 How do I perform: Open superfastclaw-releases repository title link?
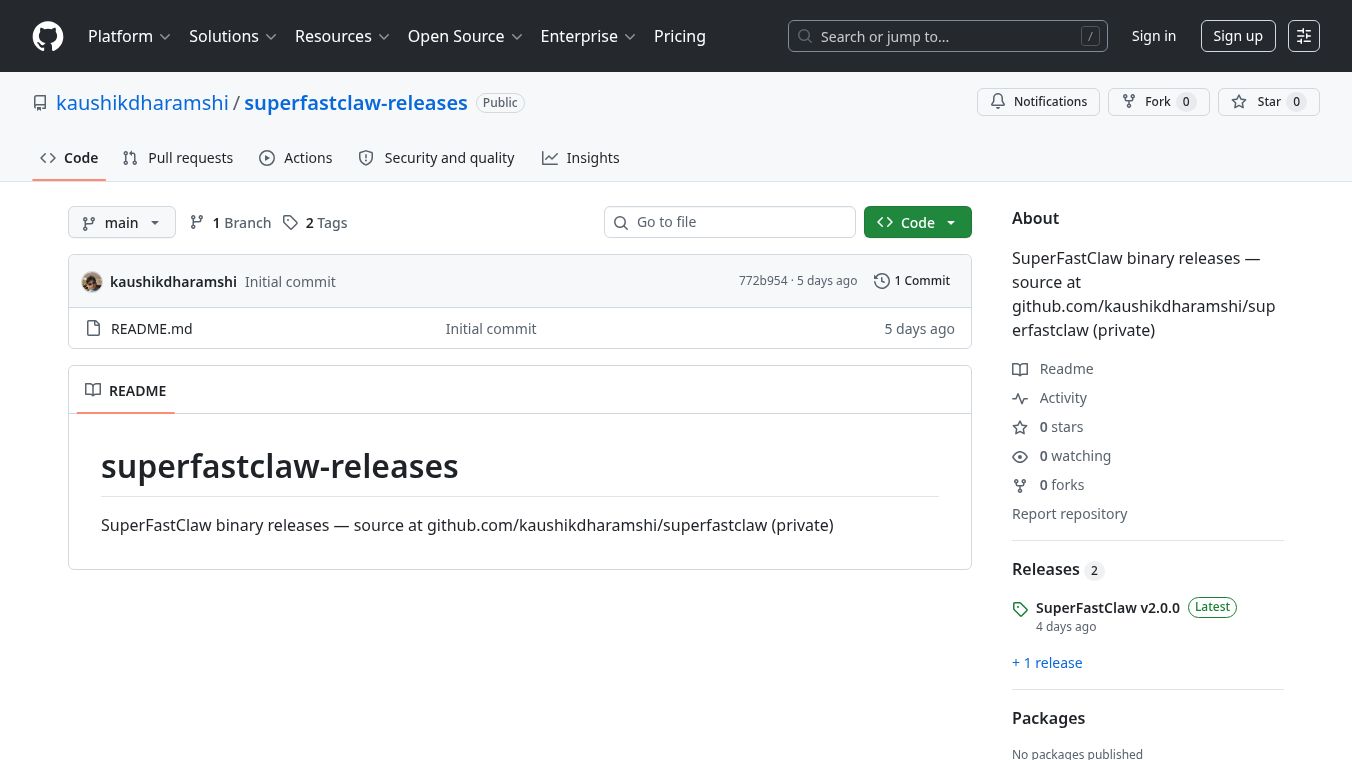356,103
